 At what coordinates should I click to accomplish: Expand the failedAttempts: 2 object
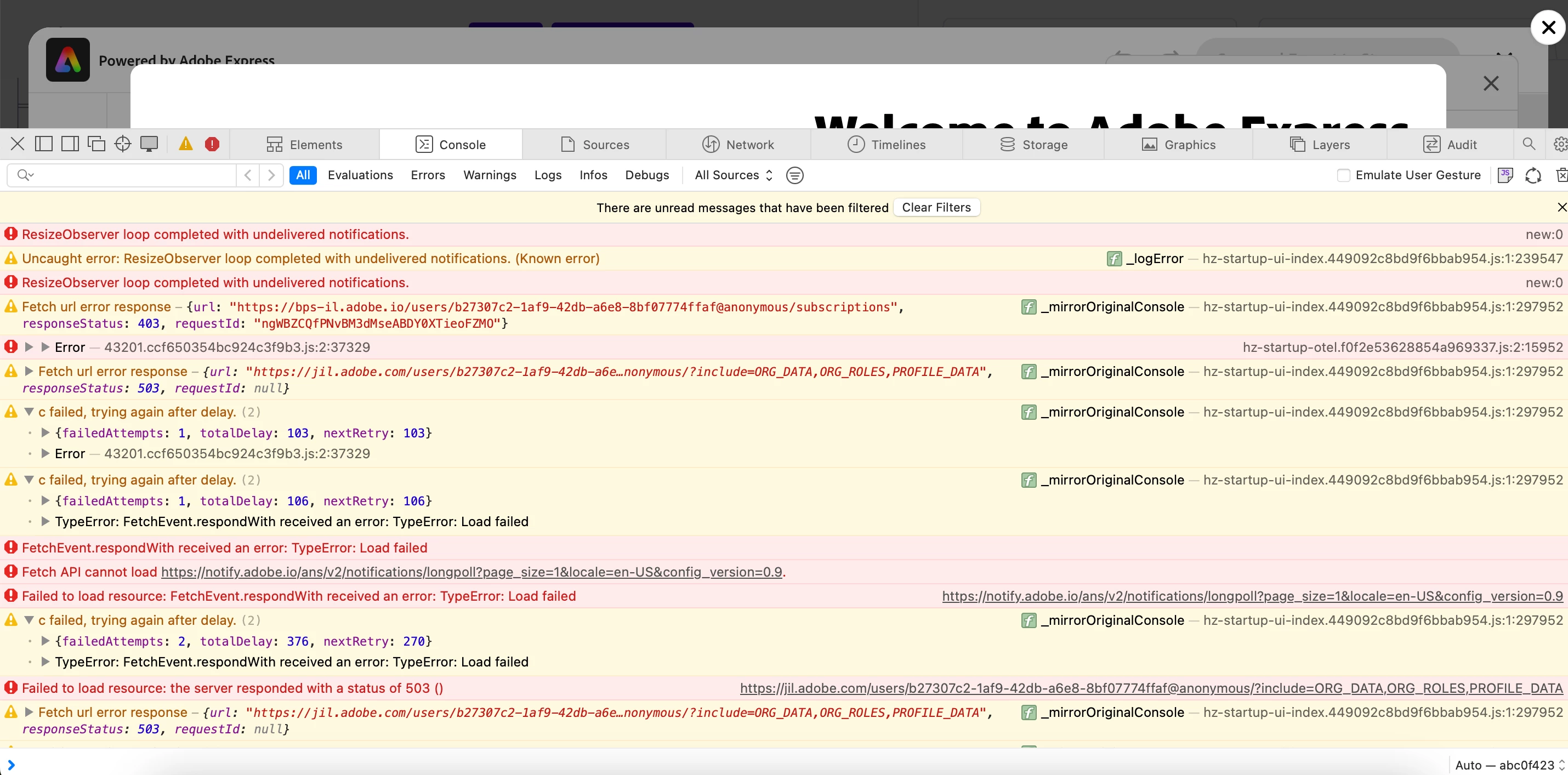click(45, 641)
